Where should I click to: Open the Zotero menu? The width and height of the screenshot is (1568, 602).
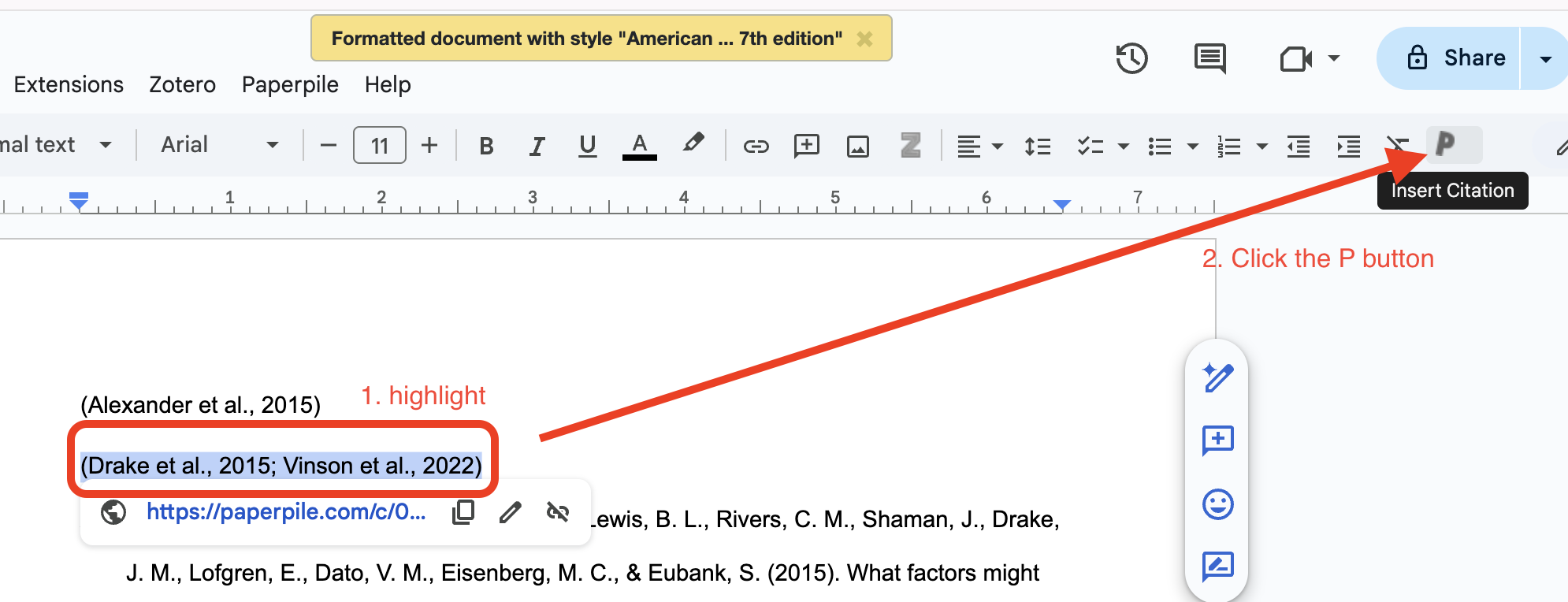click(x=182, y=84)
